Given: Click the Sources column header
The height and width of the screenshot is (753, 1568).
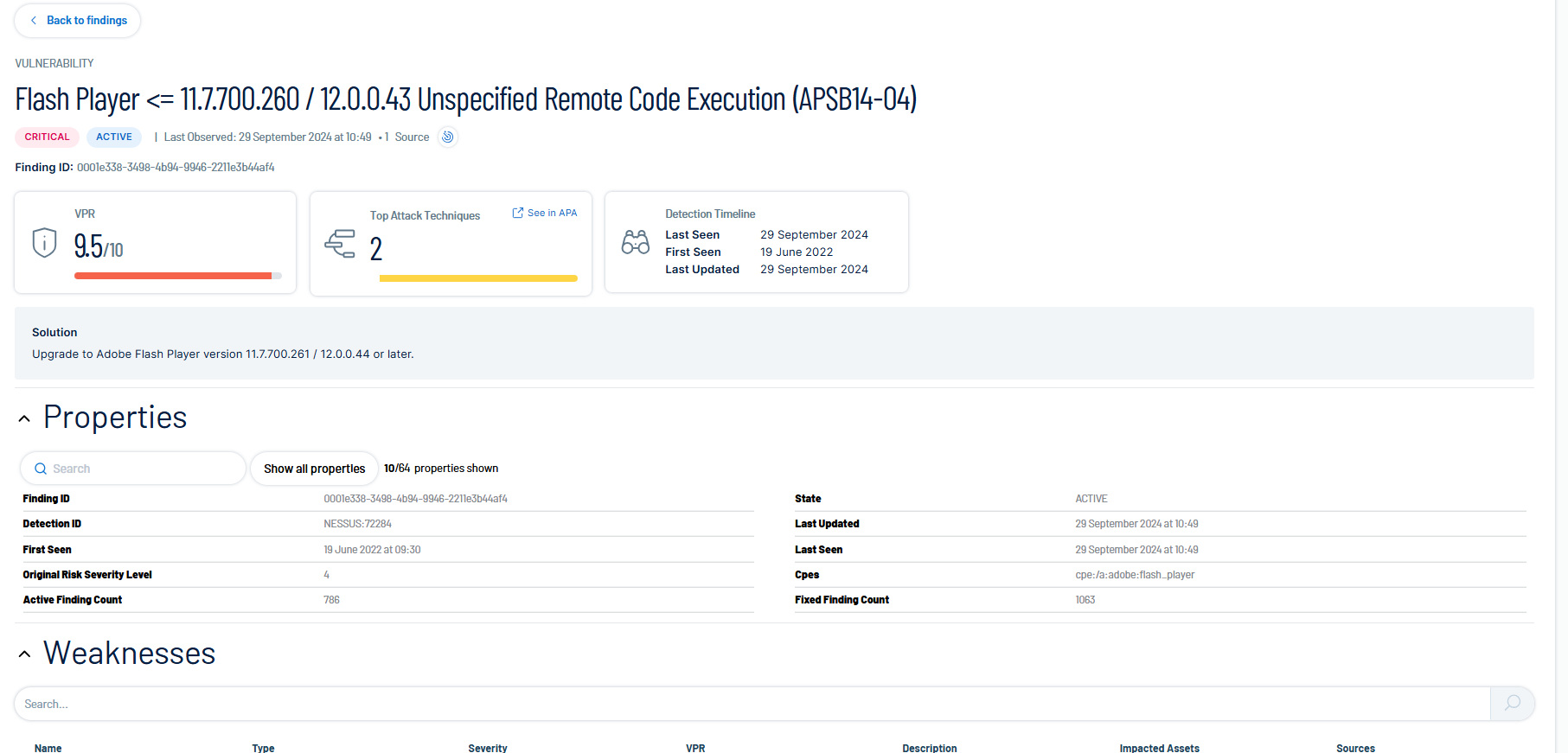Looking at the screenshot, I should point(1355,748).
